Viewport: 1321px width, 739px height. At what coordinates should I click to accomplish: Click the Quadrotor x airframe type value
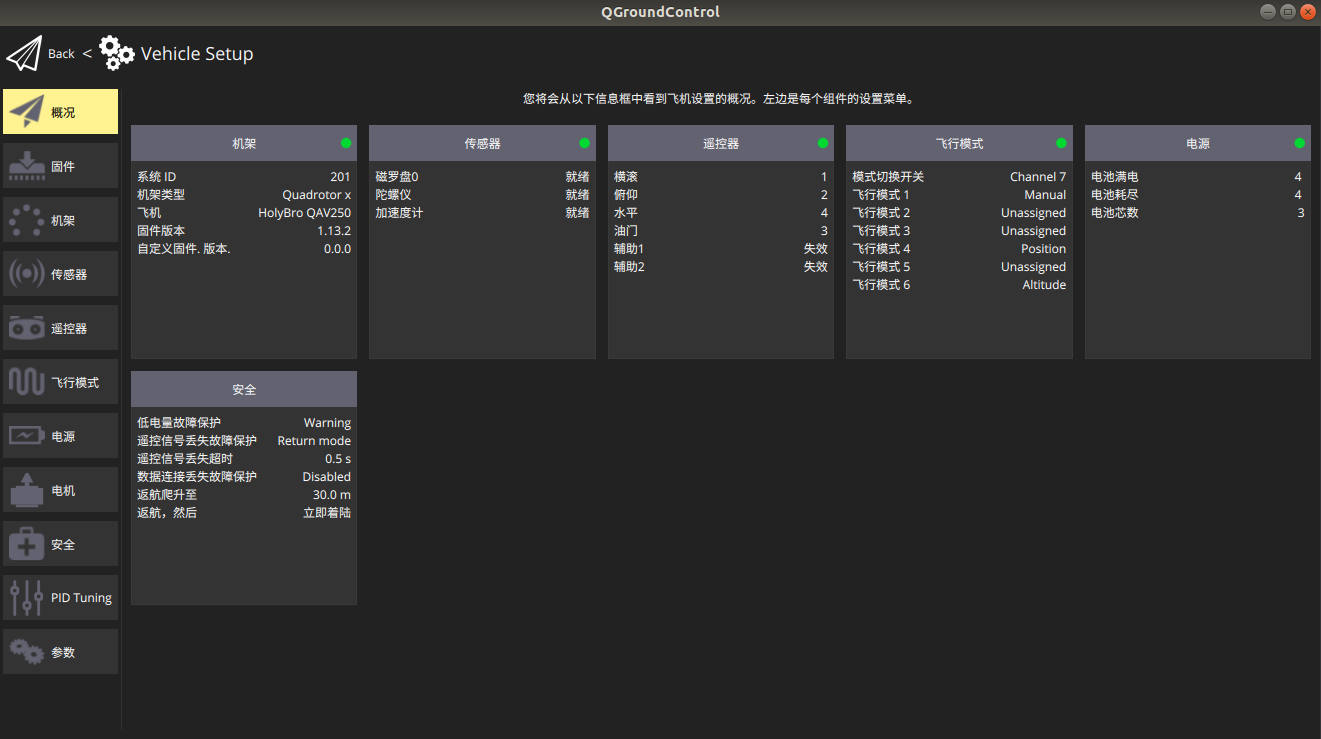click(317, 195)
